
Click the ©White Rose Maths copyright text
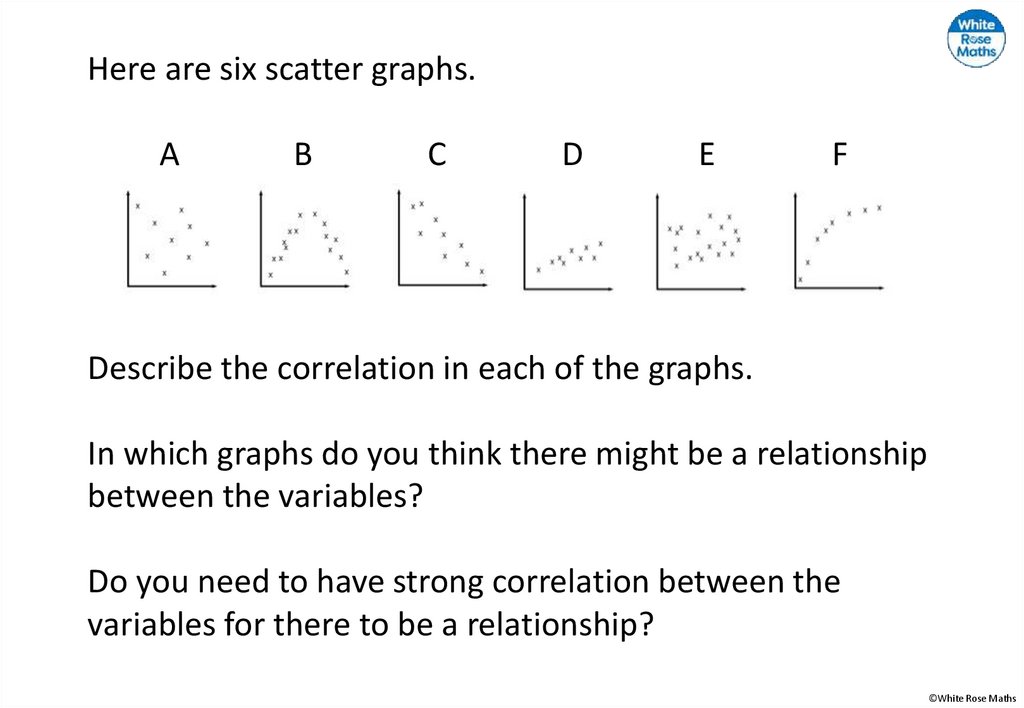coord(972,698)
